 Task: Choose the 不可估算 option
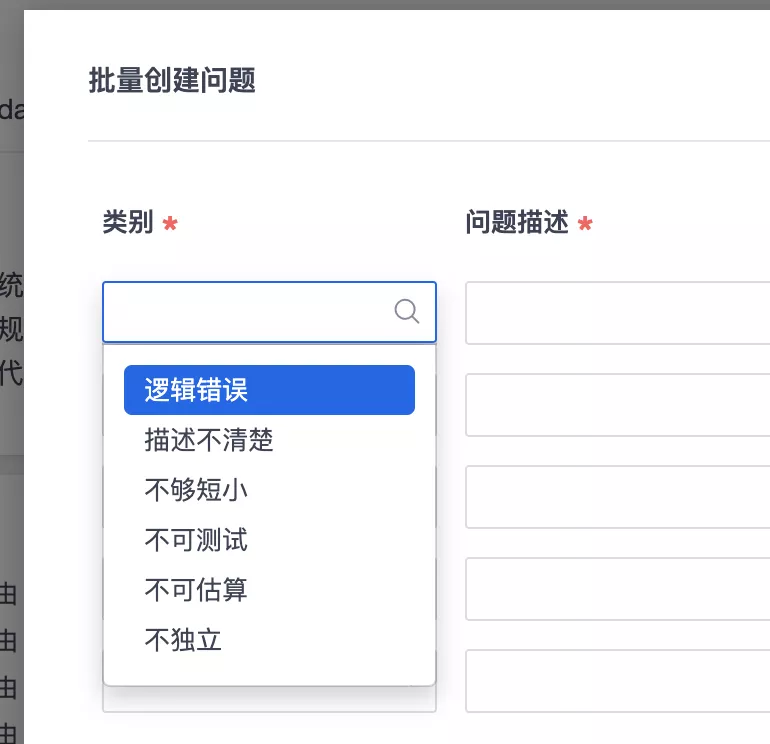click(x=269, y=590)
